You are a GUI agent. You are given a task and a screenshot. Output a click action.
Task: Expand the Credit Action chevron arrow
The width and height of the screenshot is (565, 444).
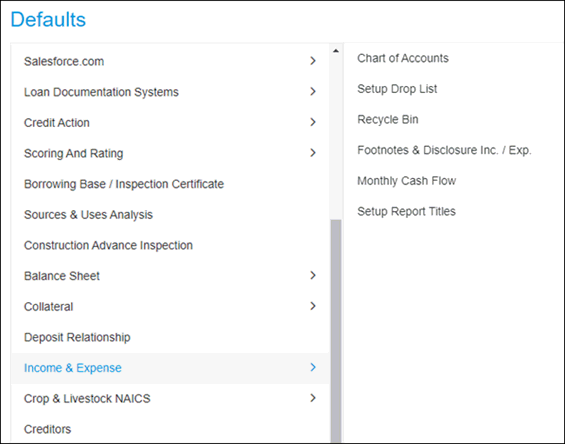pos(313,122)
